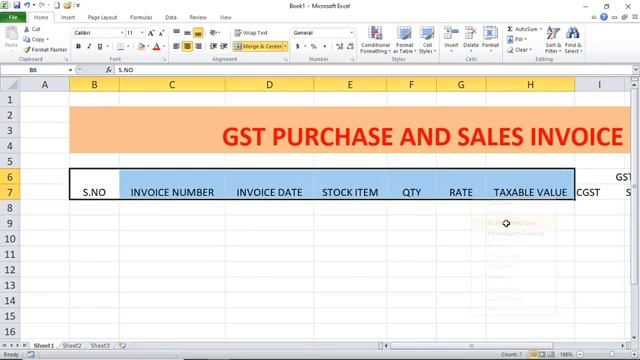Image resolution: width=640 pixels, height=360 pixels.
Task: Toggle Top Align
Action: point(176,33)
